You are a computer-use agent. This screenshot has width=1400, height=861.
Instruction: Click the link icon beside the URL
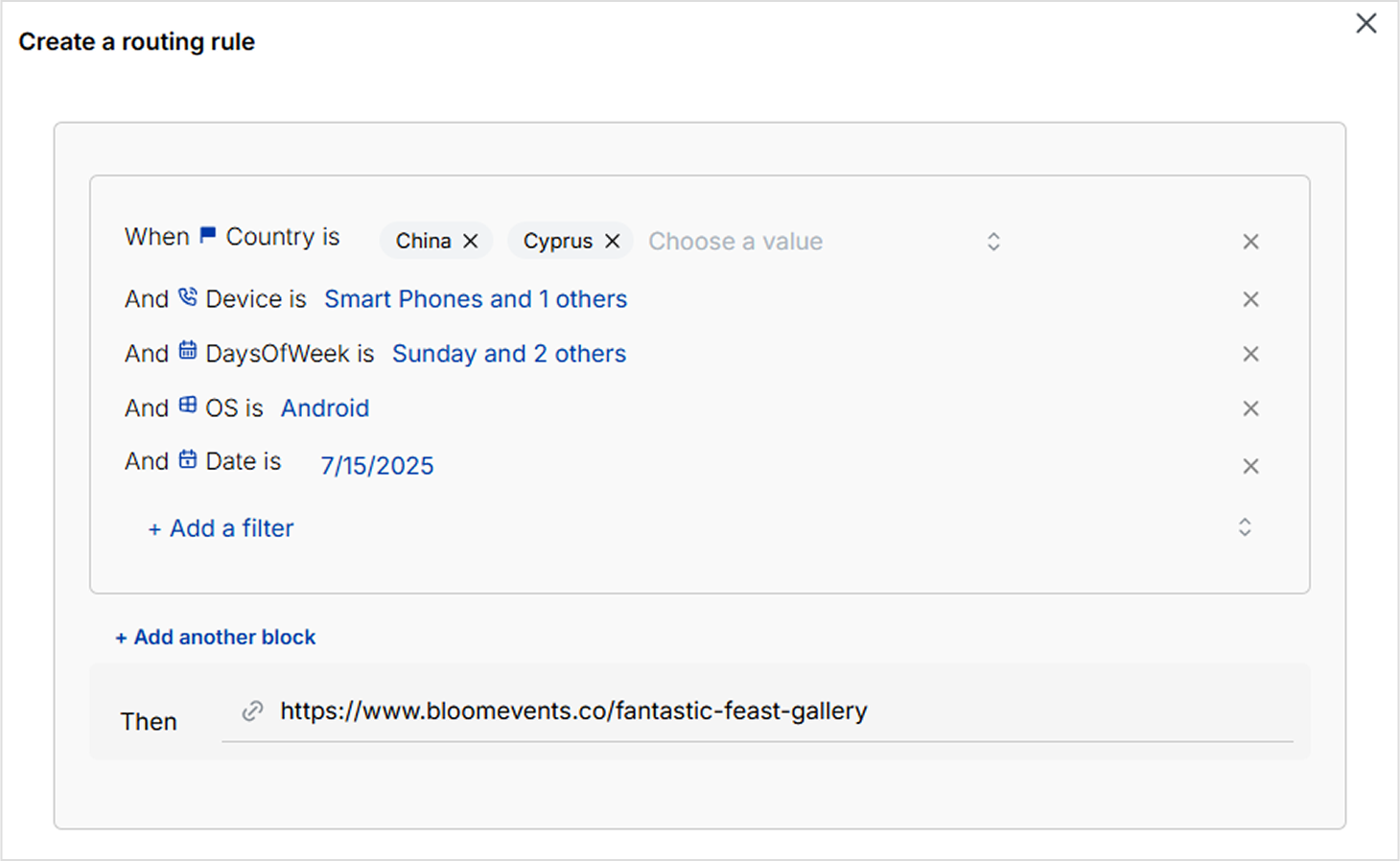click(x=252, y=711)
